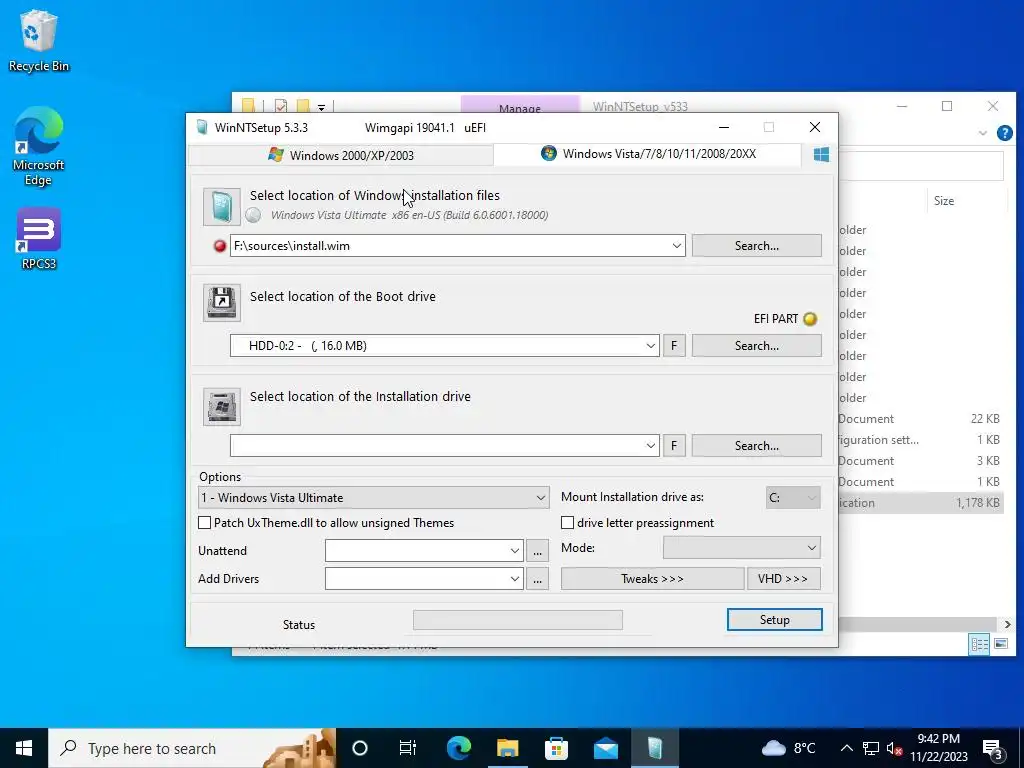
Task: Select the RPCS3 desktop shortcut
Action: (39, 239)
